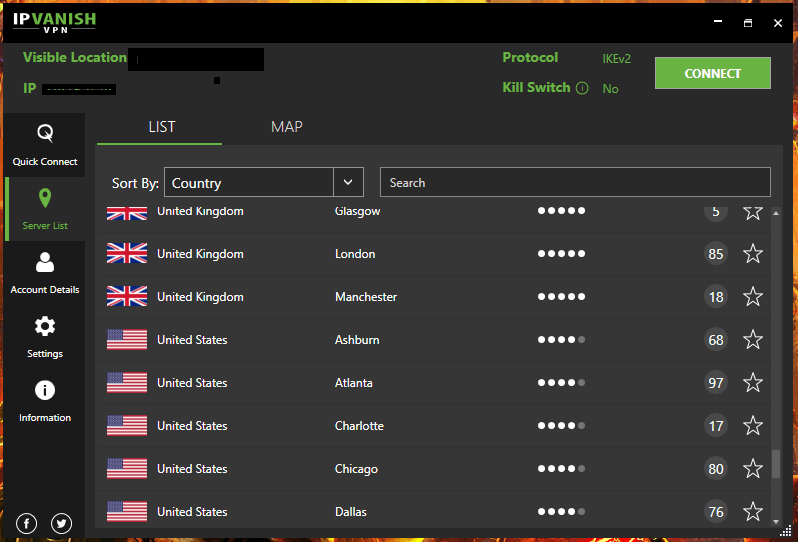Open the Settings gear in the sidebar

pyautogui.click(x=45, y=337)
